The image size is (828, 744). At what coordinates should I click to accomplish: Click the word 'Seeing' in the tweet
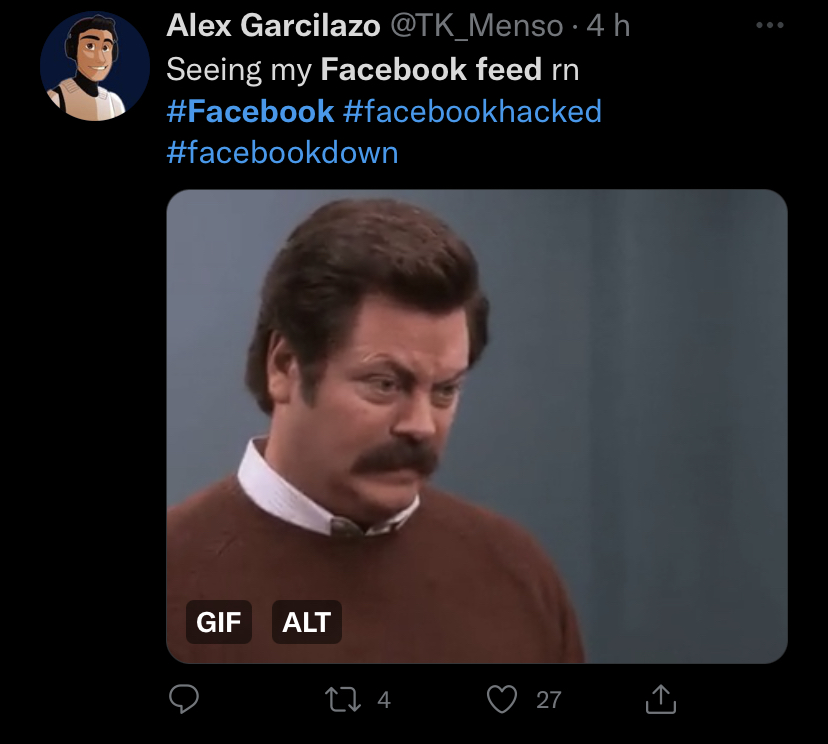point(214,69)
